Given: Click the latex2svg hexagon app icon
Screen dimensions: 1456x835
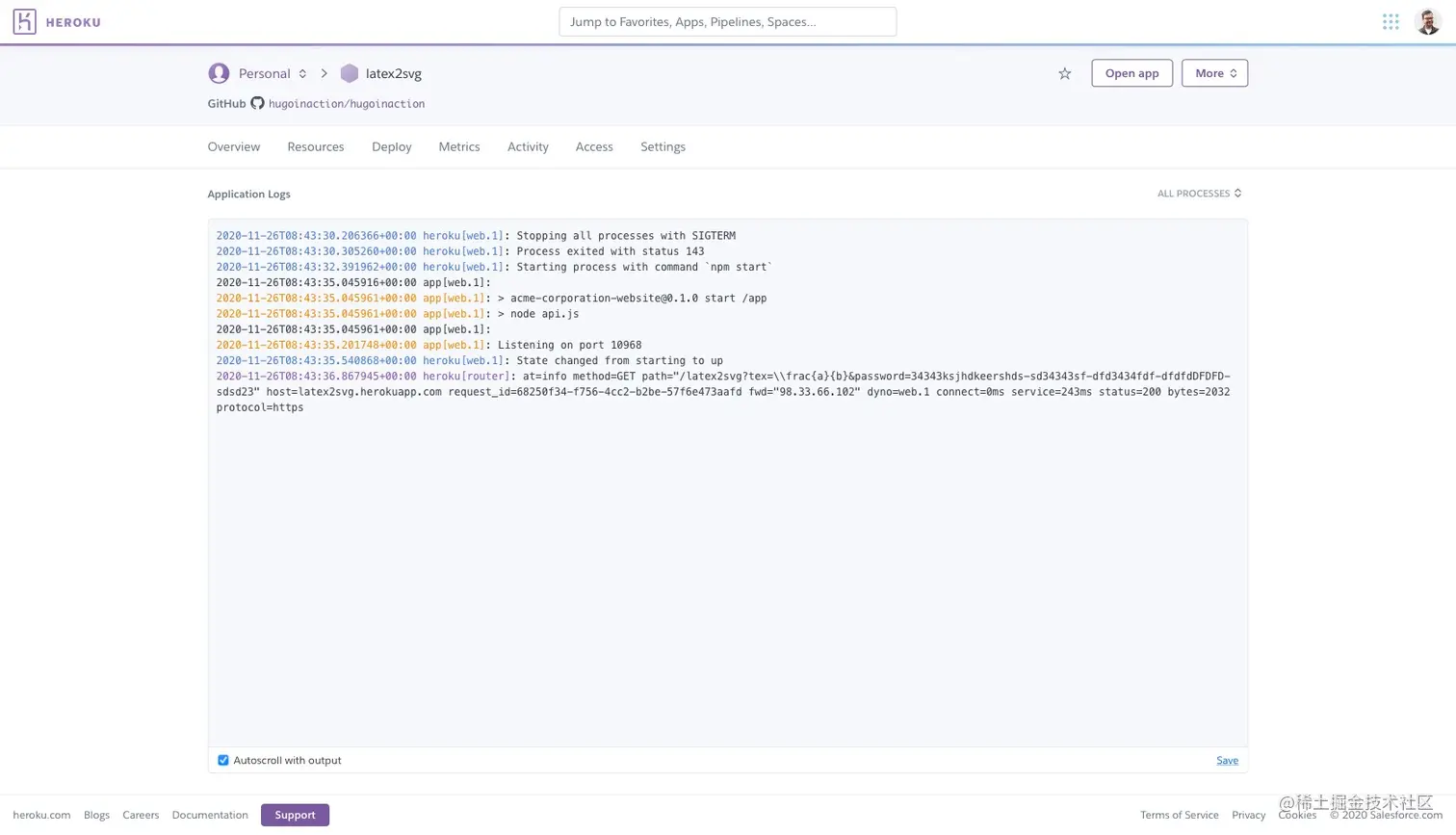Looking at the screenshot, I should [x=350, y=73].
